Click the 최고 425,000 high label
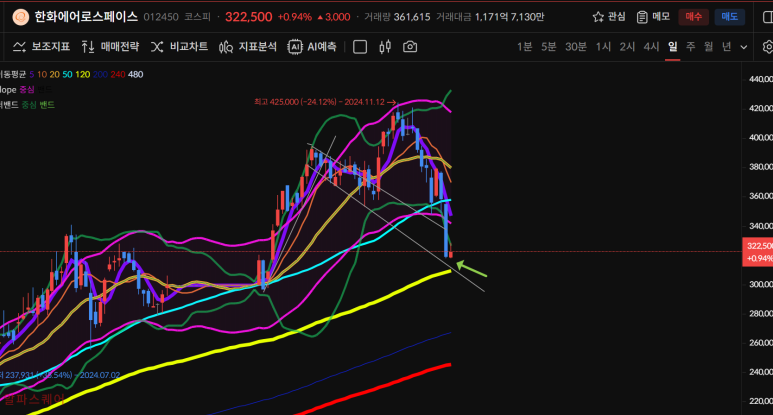 (325, 102)
